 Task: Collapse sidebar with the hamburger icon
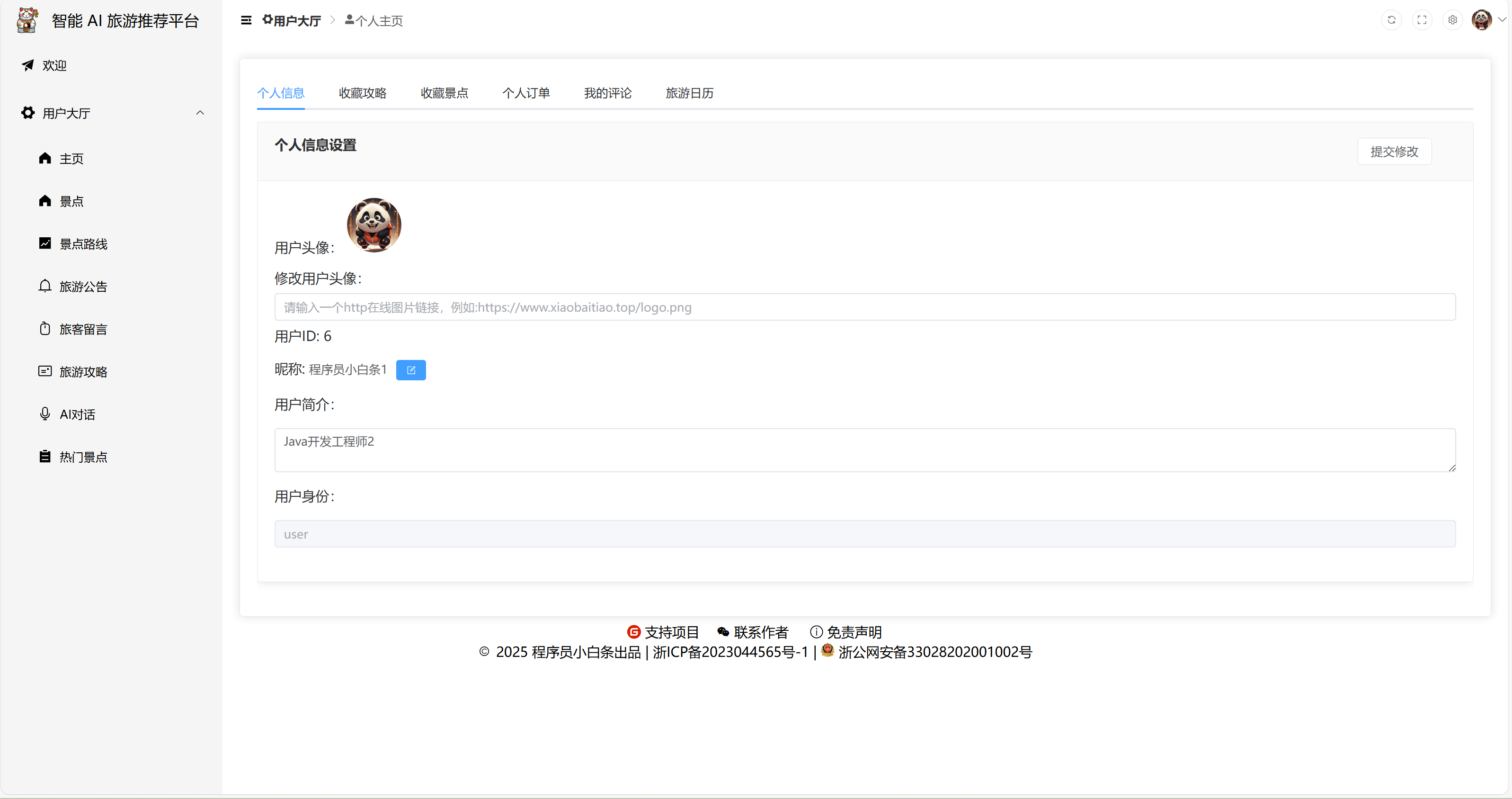[x=246, y=20]
